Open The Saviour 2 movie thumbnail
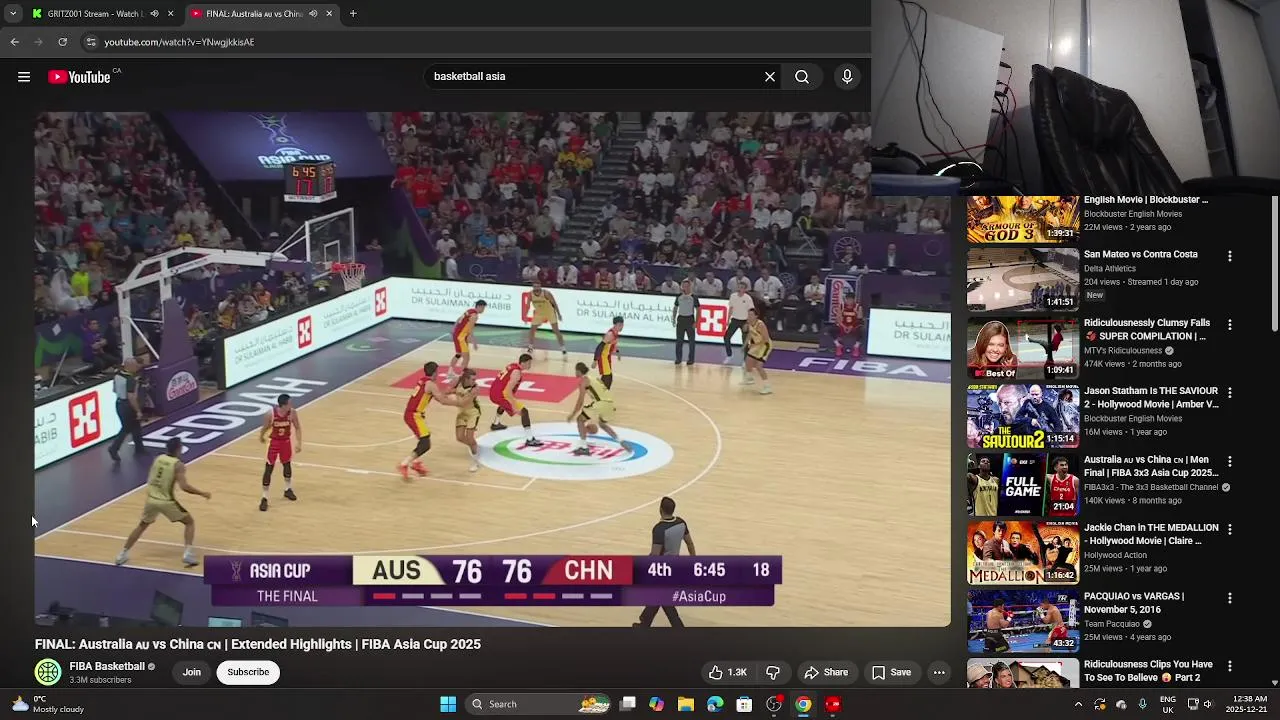The height and width of the screenshot is (720, 1280). 1022,416
